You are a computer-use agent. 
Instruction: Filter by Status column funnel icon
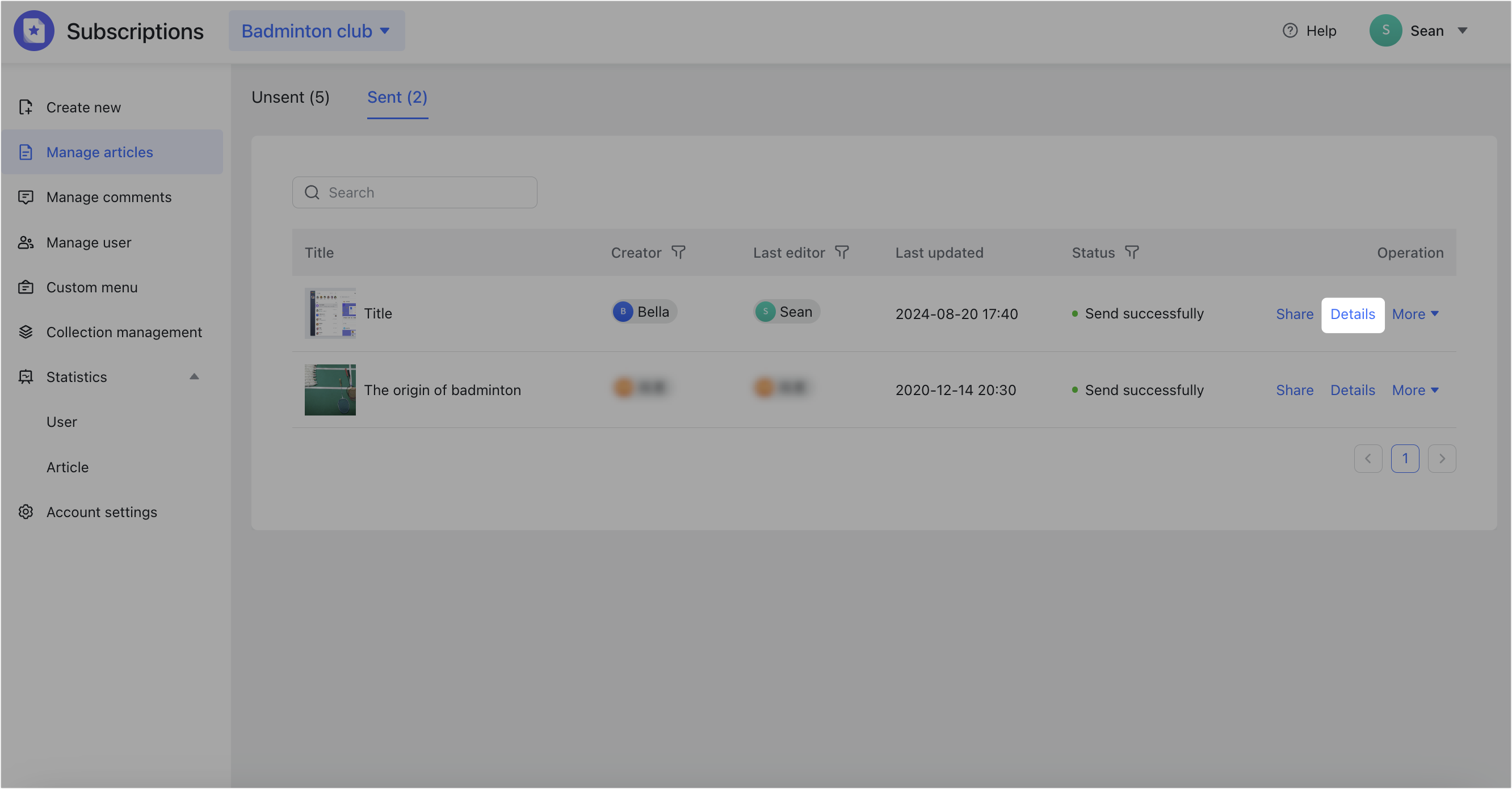[1131, 253]
